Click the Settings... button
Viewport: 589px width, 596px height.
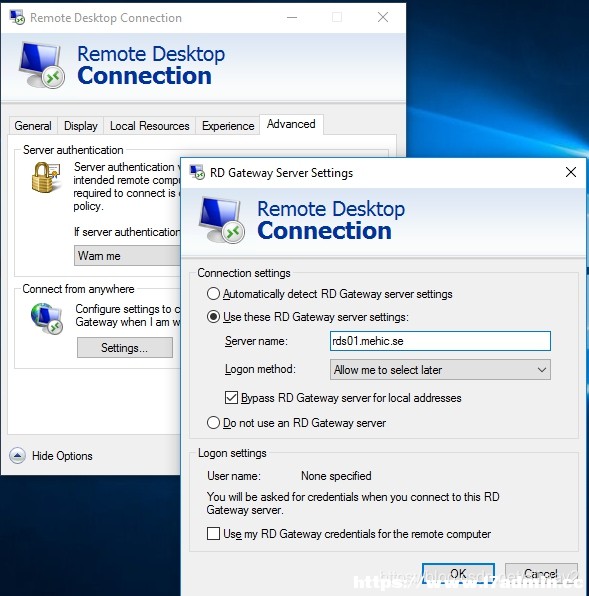pos(125,347)
